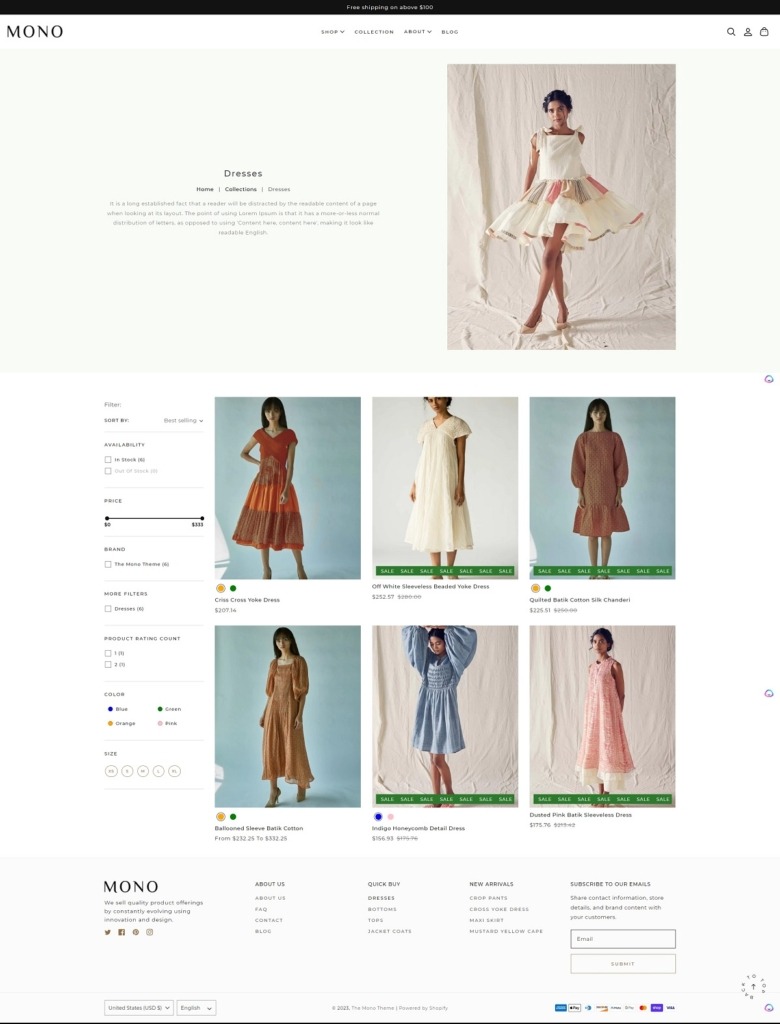Viewport: 780px width, 1024px height.
Task: Click the circular back-to-top arrow icon
Action: (x=753, y=987)
